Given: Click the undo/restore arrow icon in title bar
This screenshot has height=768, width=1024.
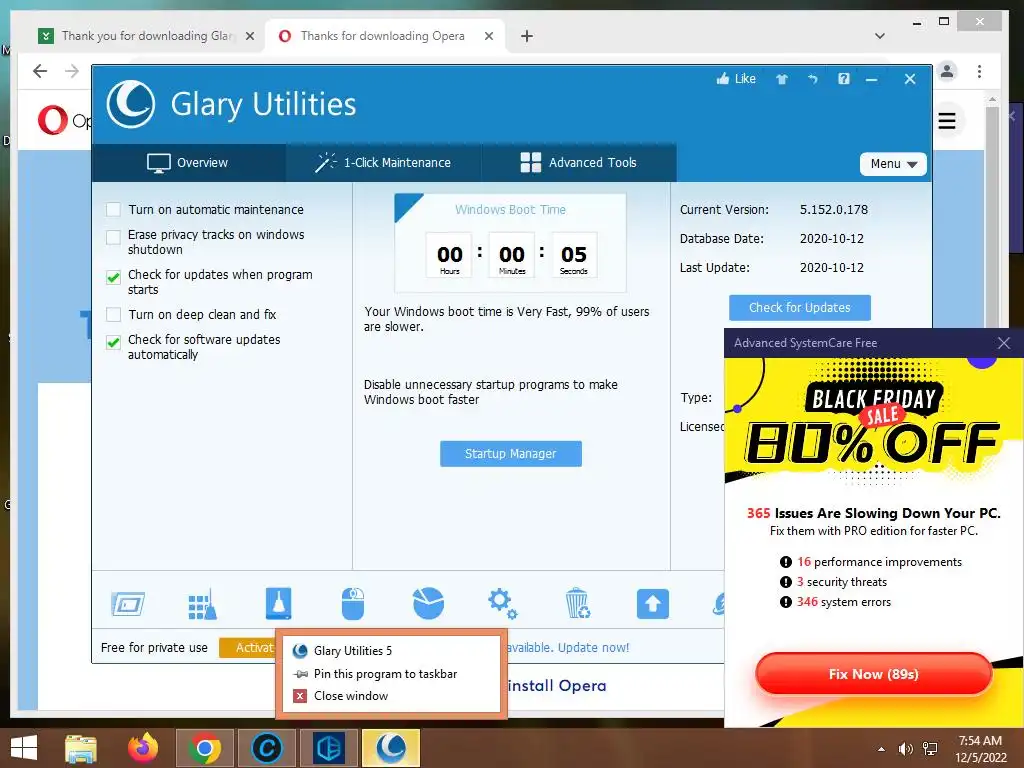Looking at the screenshot, I should (x=812, y=79).
